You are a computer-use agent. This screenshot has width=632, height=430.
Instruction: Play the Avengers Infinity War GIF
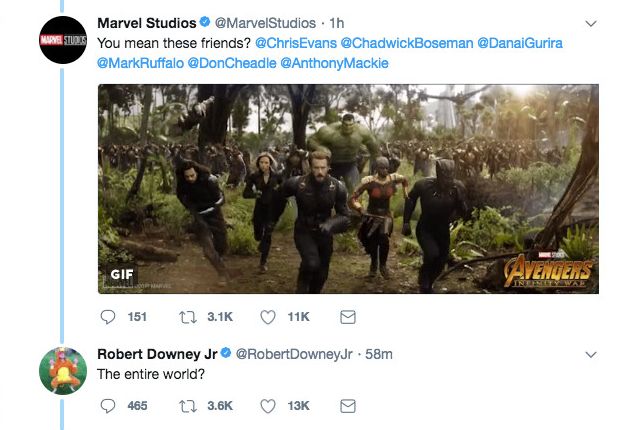point(348,189)
